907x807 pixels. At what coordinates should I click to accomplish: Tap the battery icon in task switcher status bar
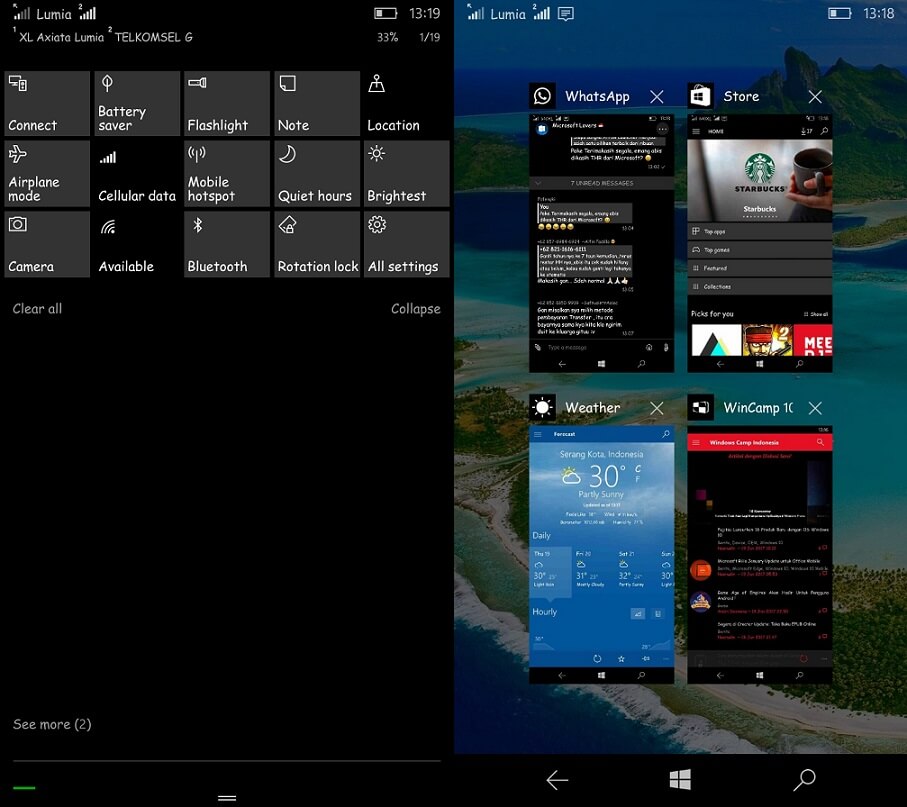tap(839, 13)
